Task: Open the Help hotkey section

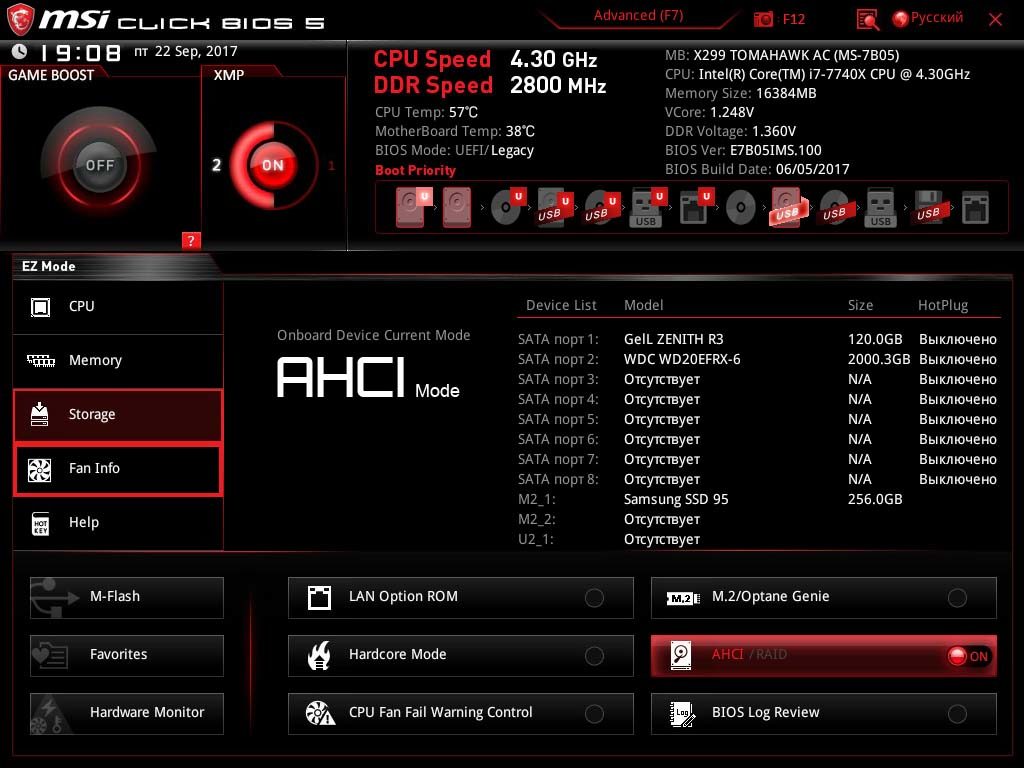Action: [x=118, y=522]
